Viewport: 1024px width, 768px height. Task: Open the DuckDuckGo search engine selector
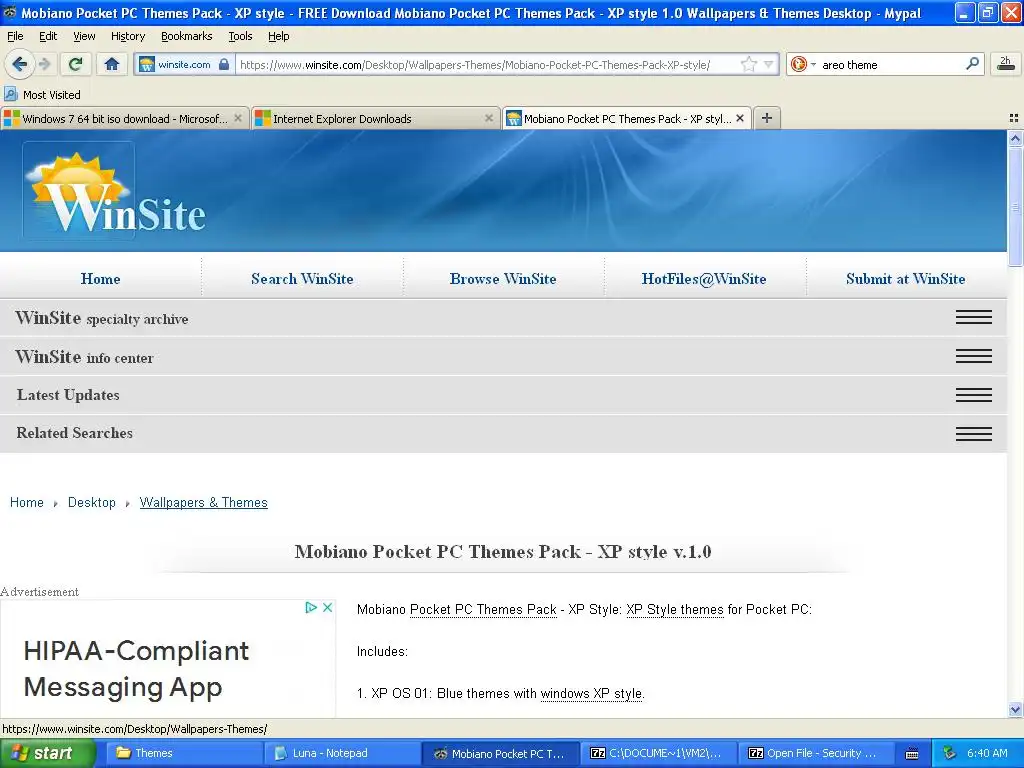(x=803, y=64)
